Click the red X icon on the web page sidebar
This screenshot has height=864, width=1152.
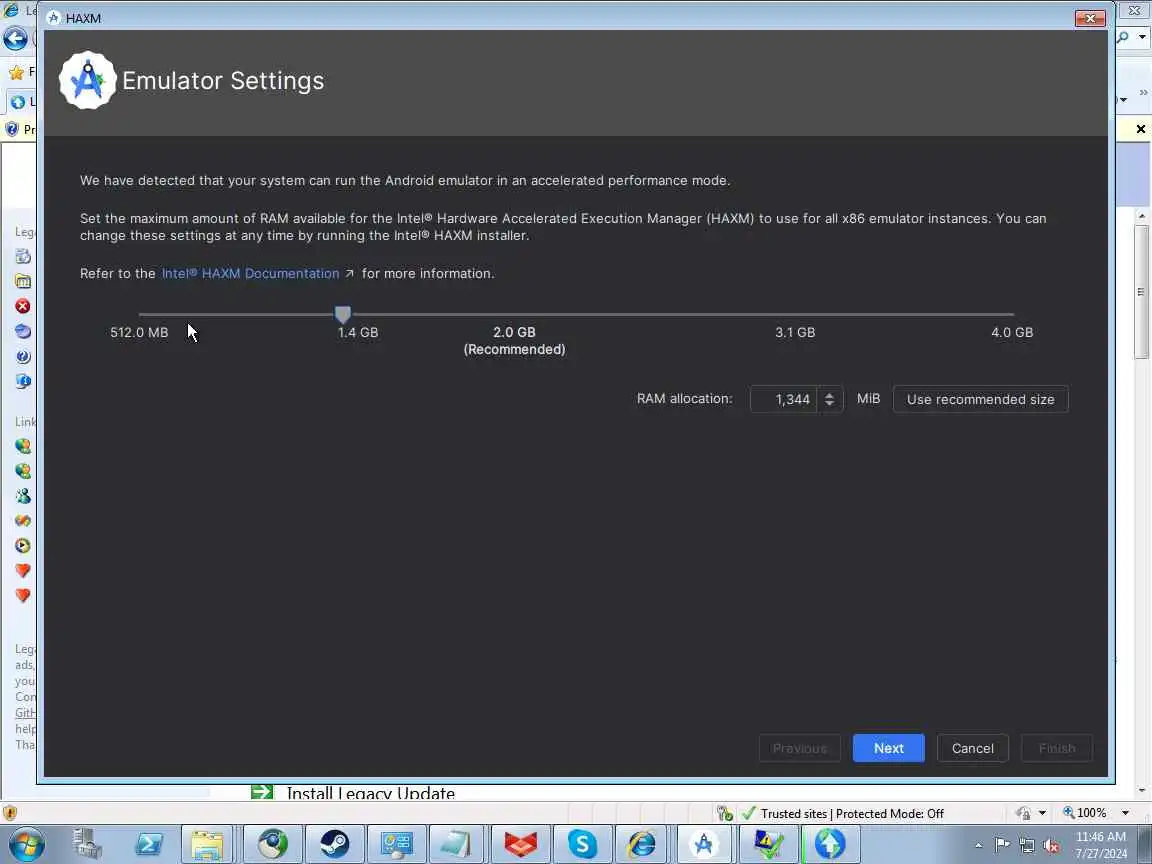23,306
